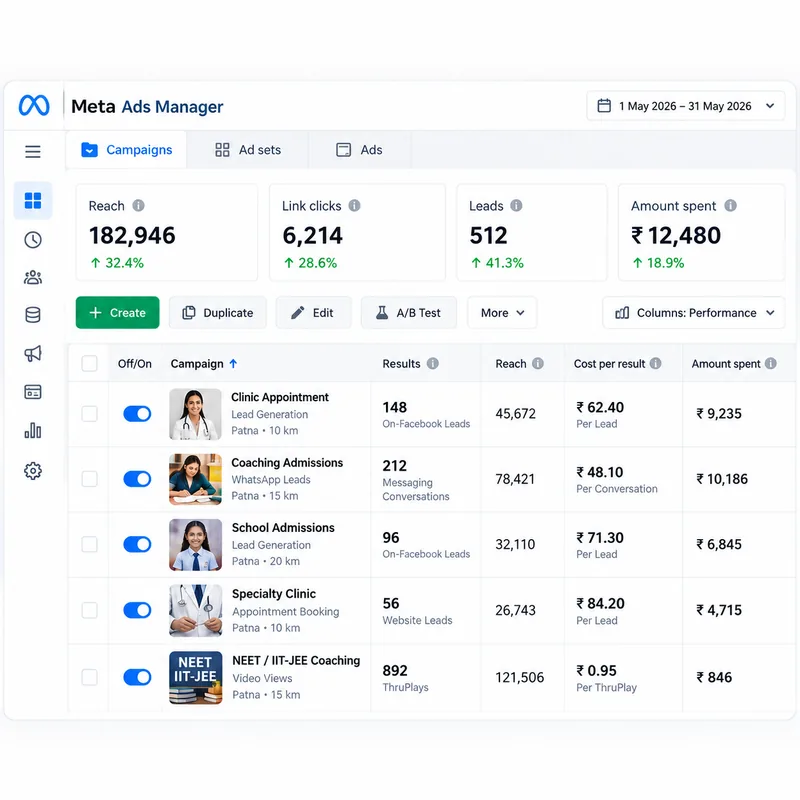Click the grid icon on Ad sets tab
Image resolution: width=800 pixels, height=800 pixels.
click(x=222, y=149)
